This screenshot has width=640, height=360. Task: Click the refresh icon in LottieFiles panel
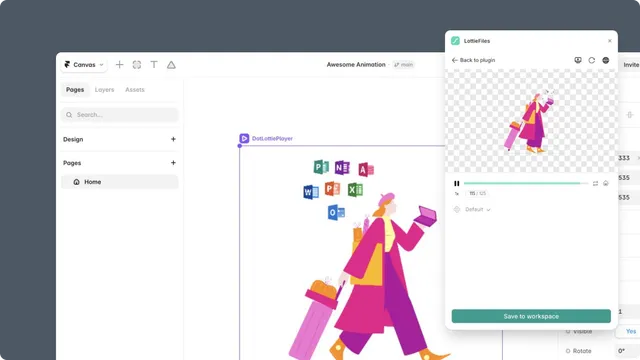point(591,60)
